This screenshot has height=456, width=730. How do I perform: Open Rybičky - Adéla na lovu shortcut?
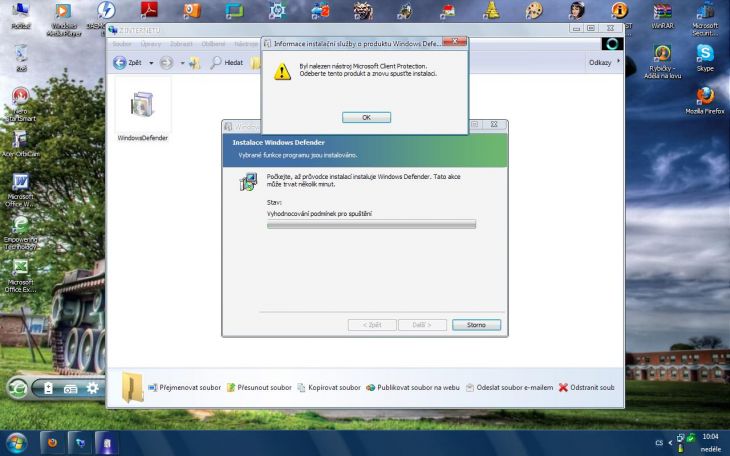[x=662, y=61]
